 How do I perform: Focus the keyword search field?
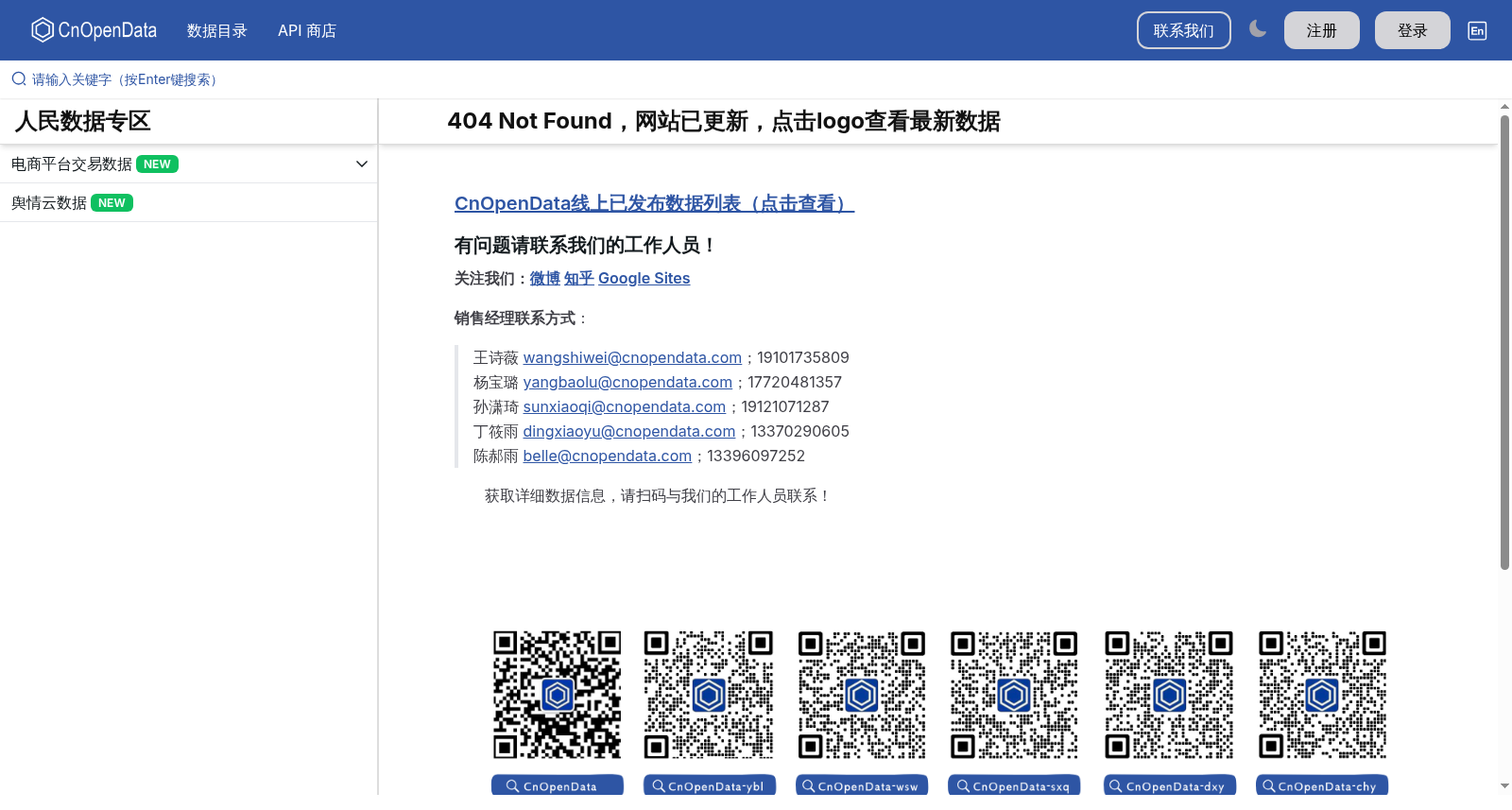point(756,79)
